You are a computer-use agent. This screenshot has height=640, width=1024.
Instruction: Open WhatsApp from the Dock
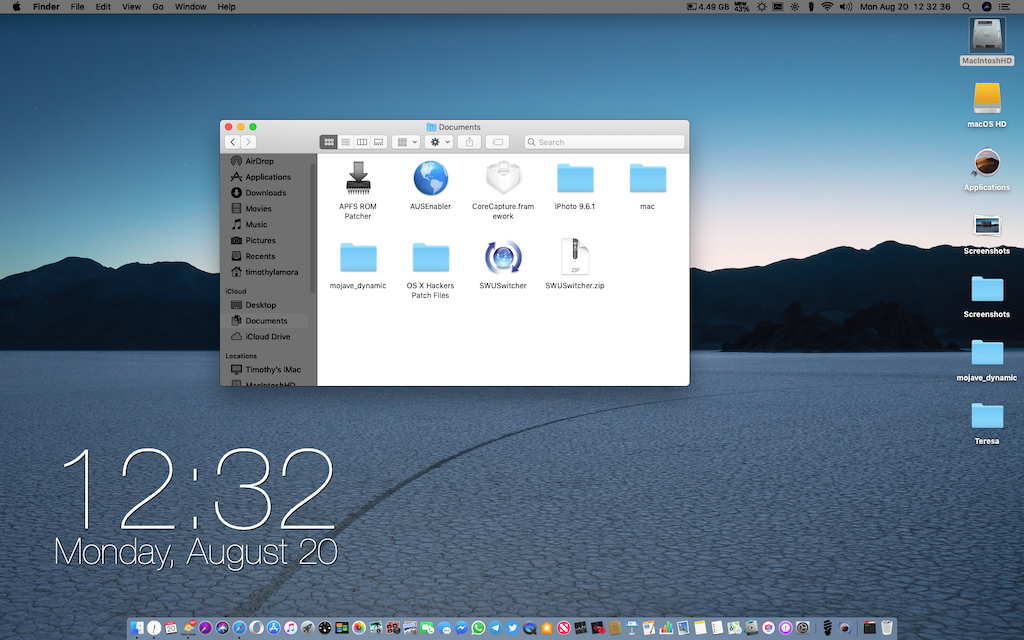(x=479, y=628)
